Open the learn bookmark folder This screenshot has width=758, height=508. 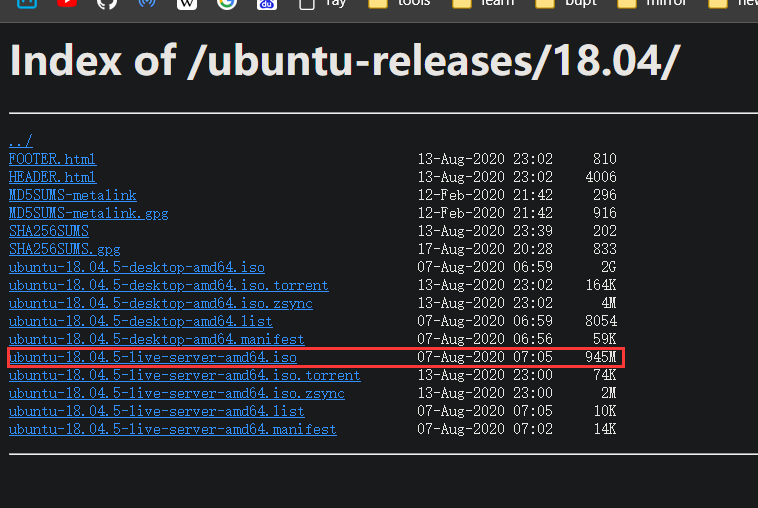(x=483, y=3)
